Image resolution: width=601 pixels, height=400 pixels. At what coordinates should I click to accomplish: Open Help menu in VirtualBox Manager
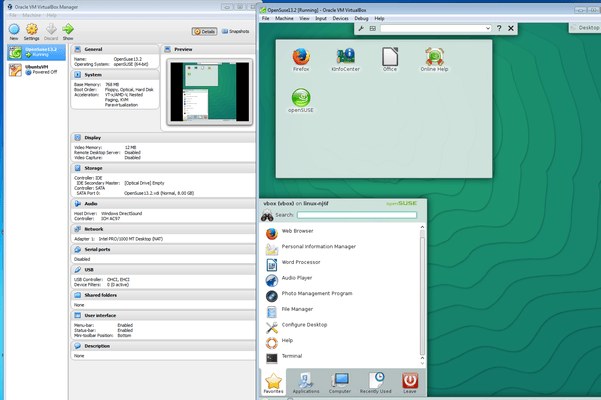pyautogui.click(x=51, y=15)
